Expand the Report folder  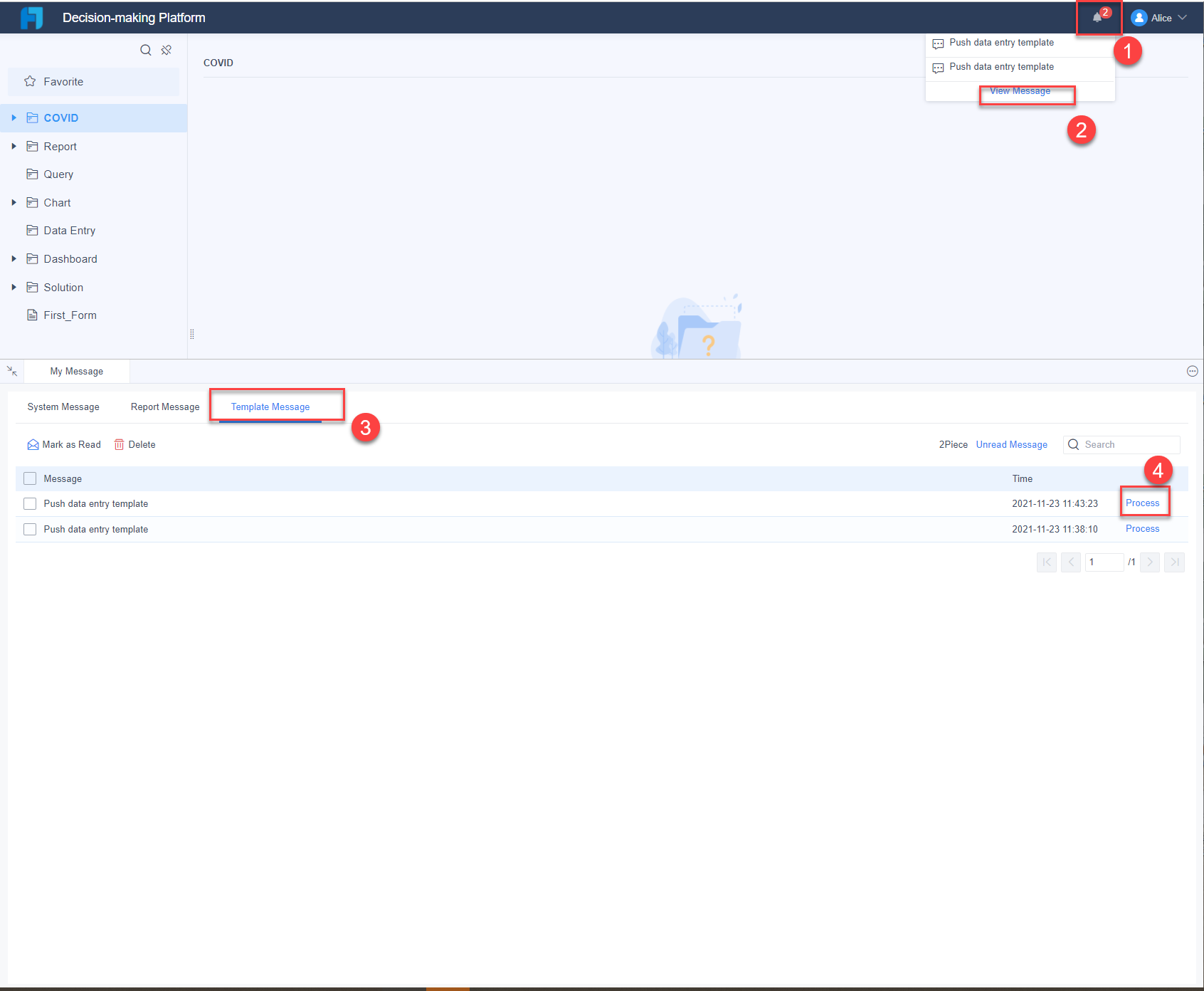click(x=14, y=146)
